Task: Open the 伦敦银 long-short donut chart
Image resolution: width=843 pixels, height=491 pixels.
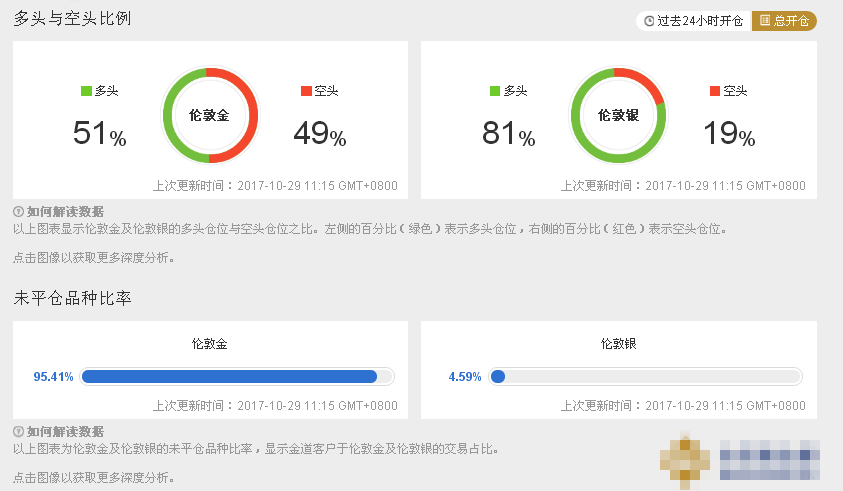Action: (x=618, y=115)
